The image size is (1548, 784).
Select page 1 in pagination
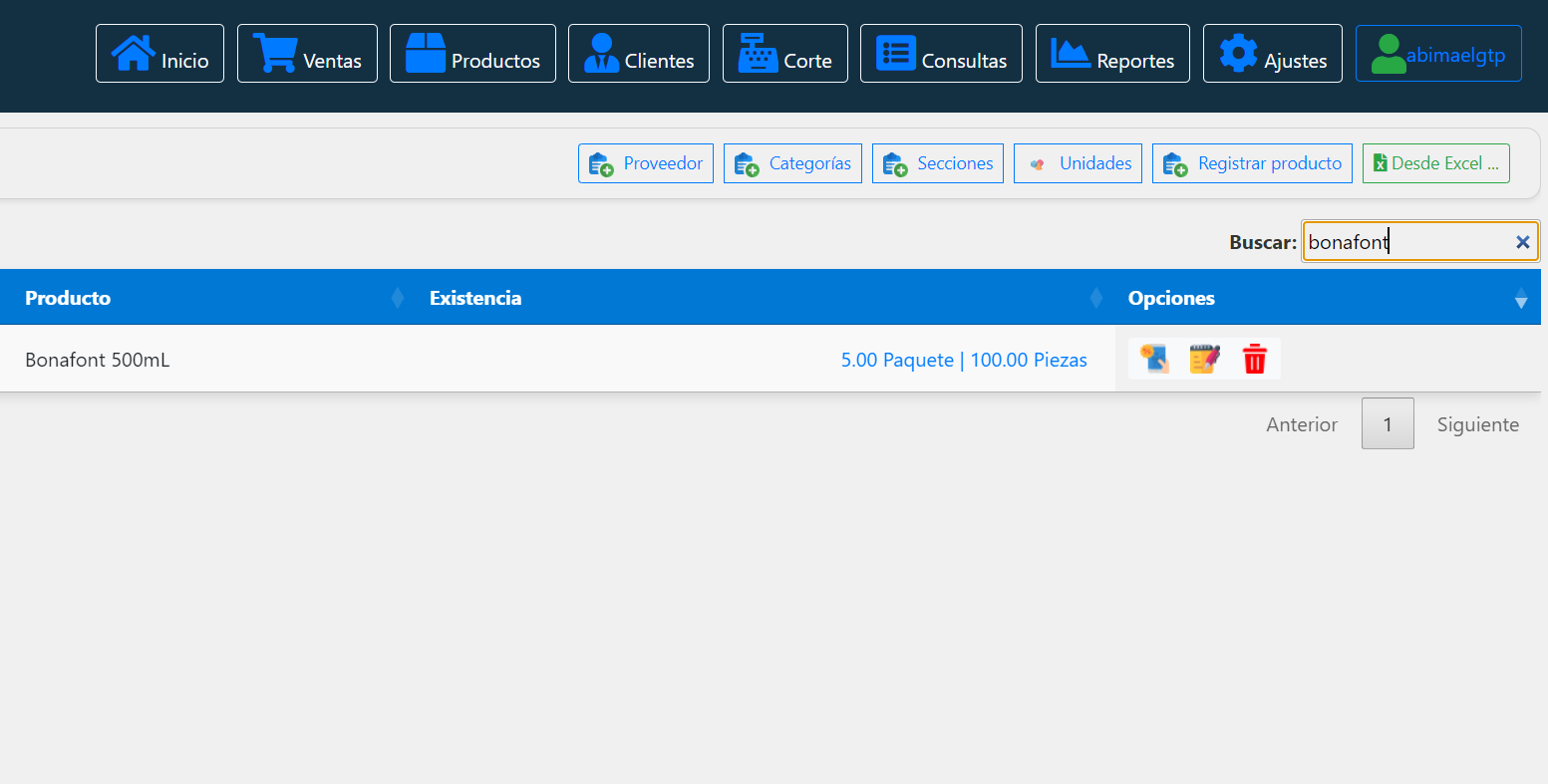tap(1388, 423)
